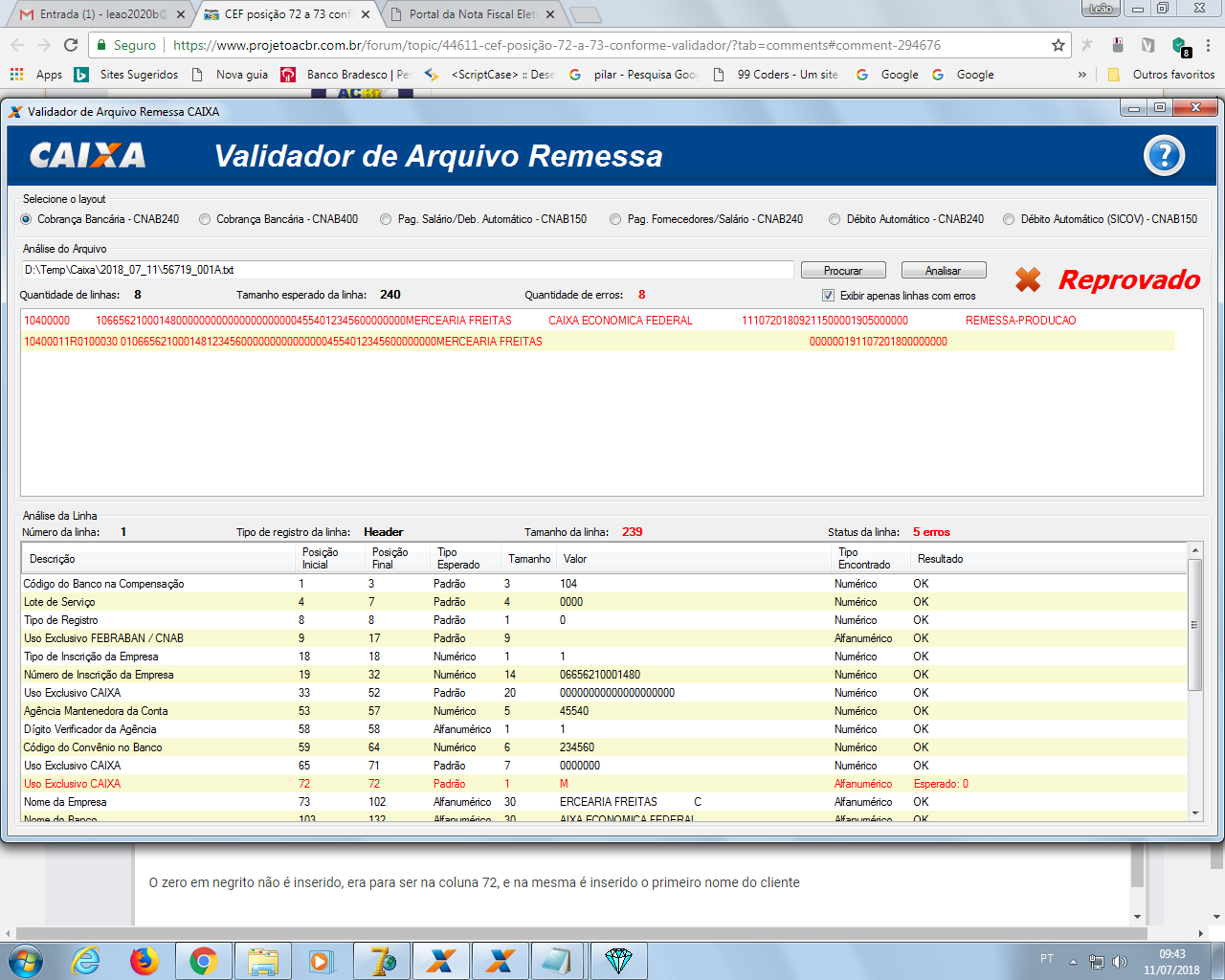Open the notepad taskbar icon
The width and height of the screenshot is (1225, 980).
click(x=558, y=960)
